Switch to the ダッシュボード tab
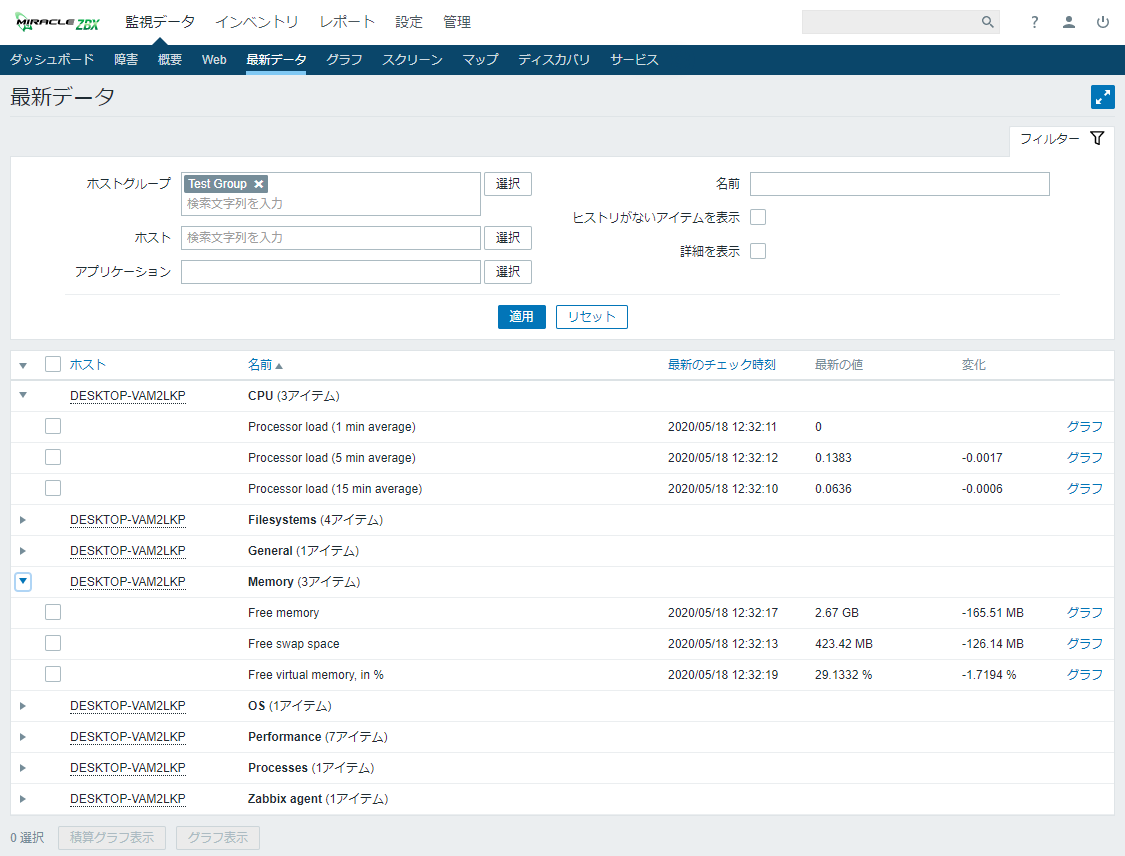1125x856 pixels. 52,60
